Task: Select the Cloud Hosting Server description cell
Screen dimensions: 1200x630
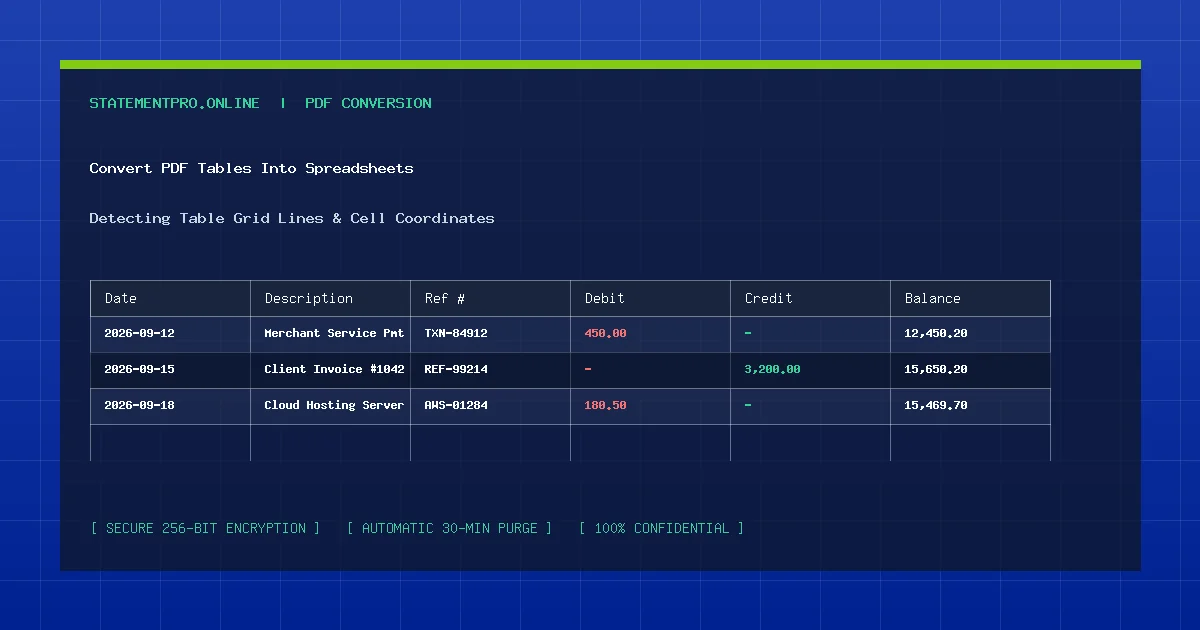Action: pos(330,406)
